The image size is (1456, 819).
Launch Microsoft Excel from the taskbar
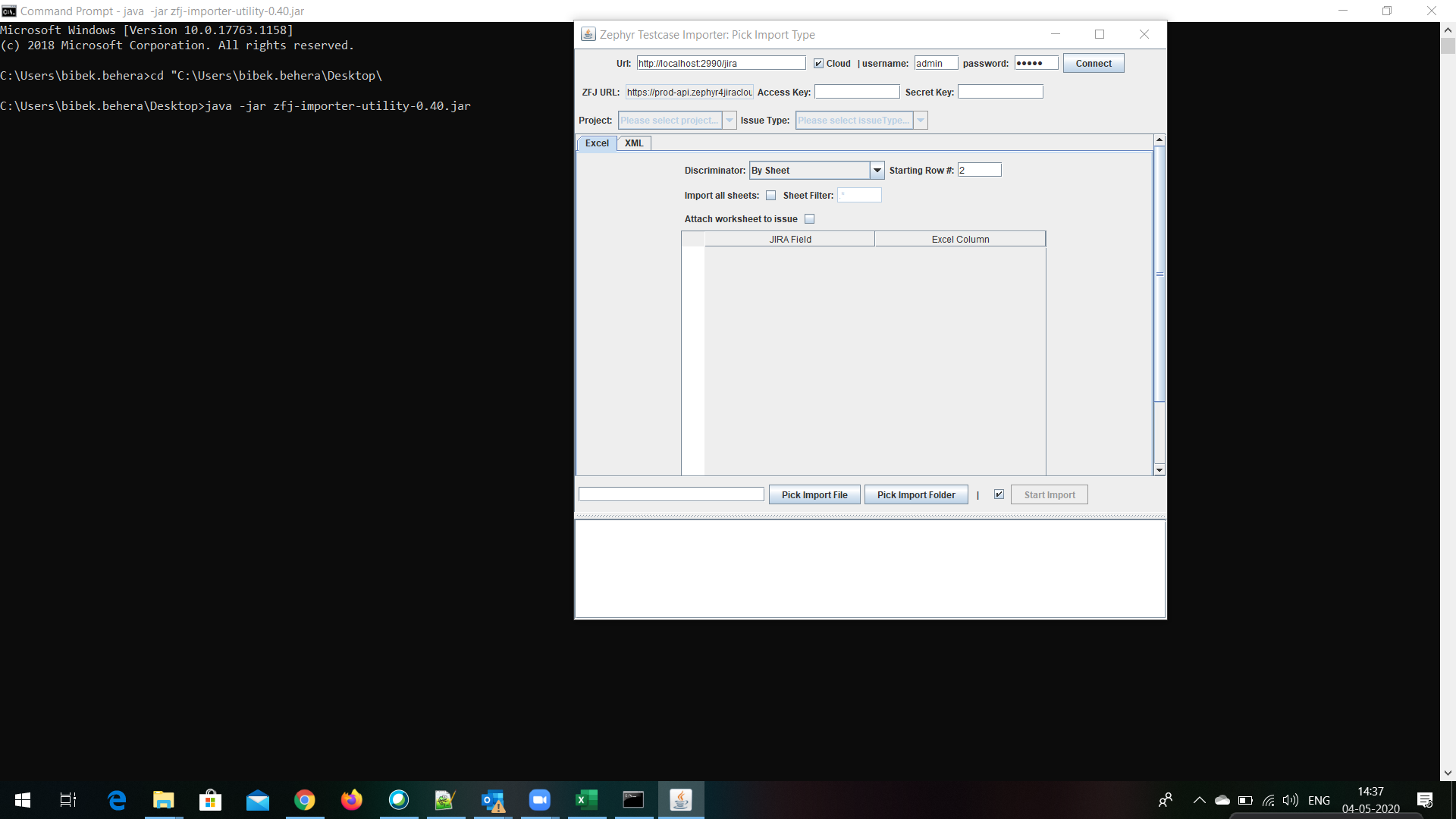pyautogui.click(x=586, y=800)
